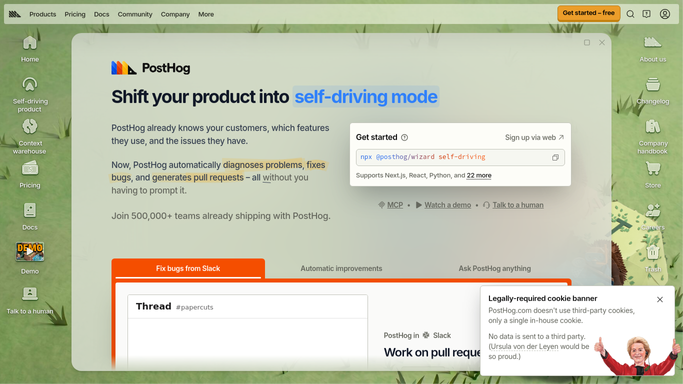The image size is (683, 384).
Task: Open the Company handbook desktop icon
Action: point(653,136)
